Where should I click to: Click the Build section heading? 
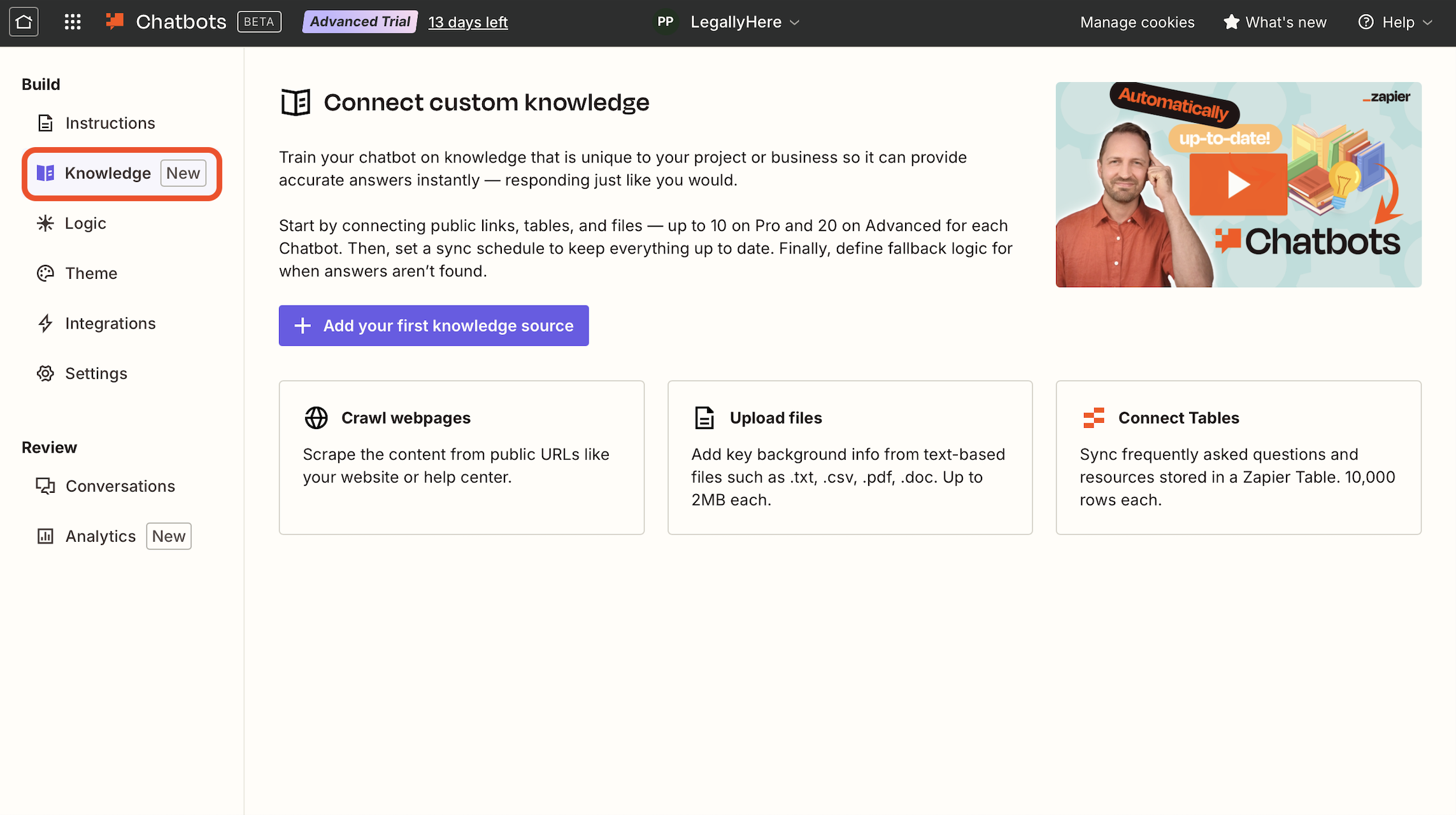[41, 84]
